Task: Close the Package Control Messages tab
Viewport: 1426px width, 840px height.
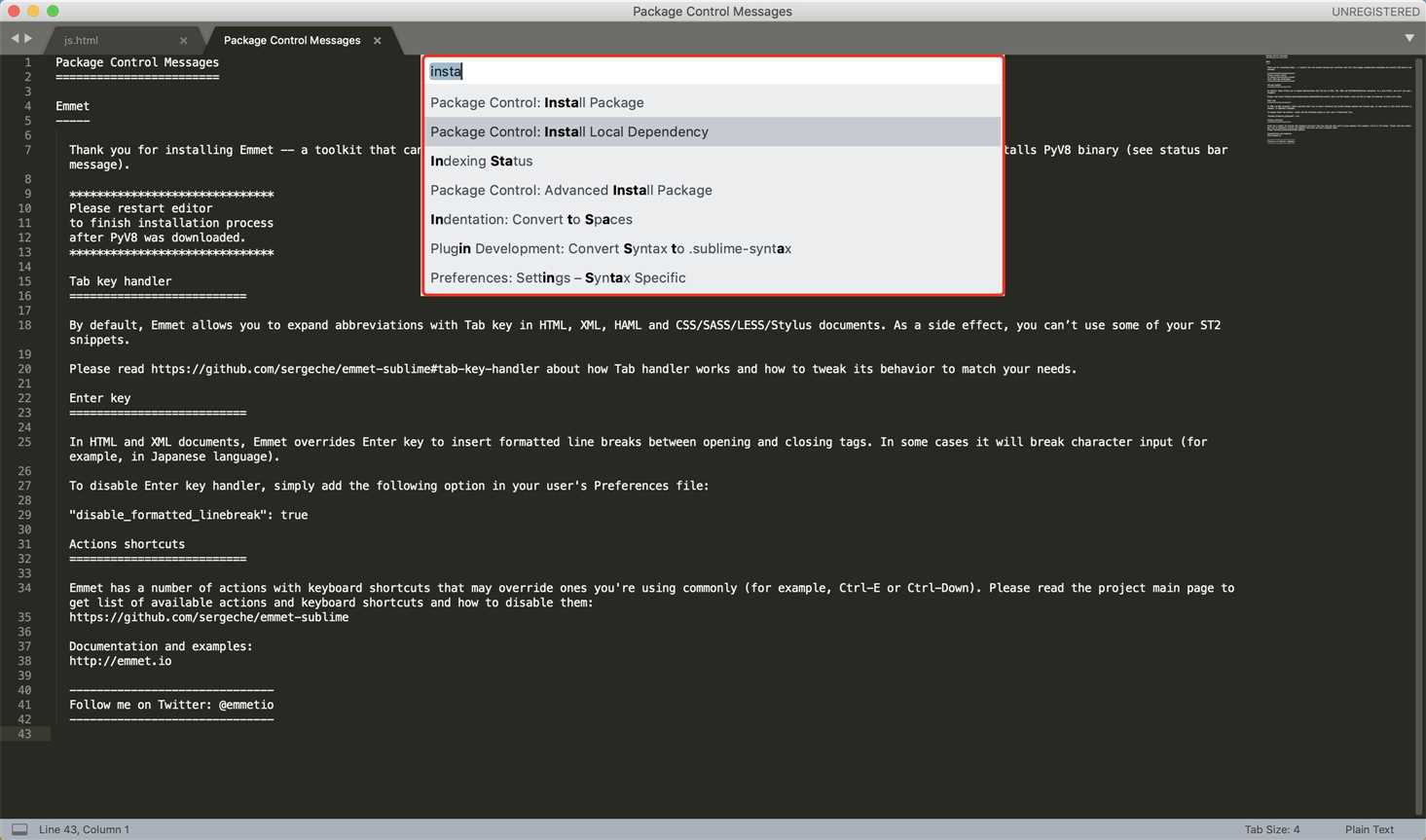Action: (x=377, y=41)
